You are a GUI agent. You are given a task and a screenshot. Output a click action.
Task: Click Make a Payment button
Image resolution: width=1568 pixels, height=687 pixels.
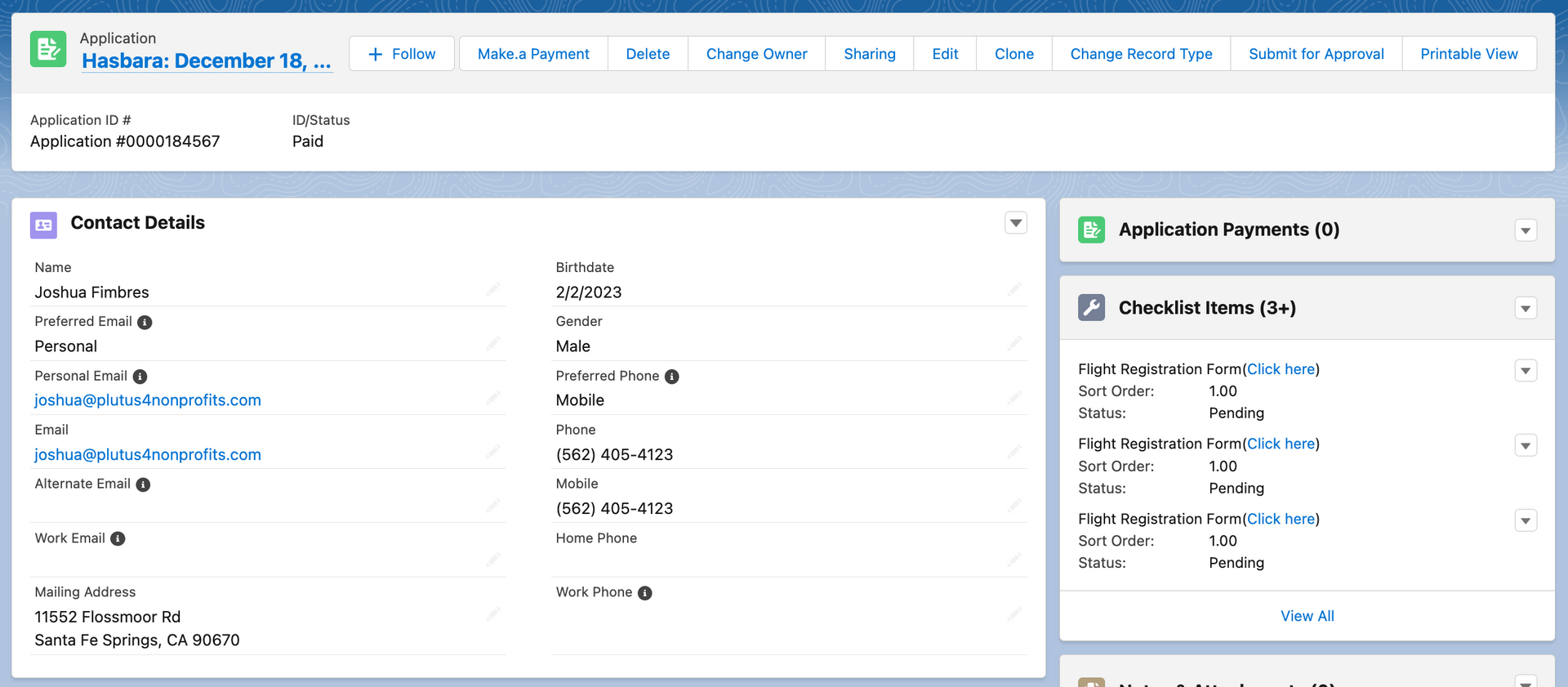[x=533, y=54]
